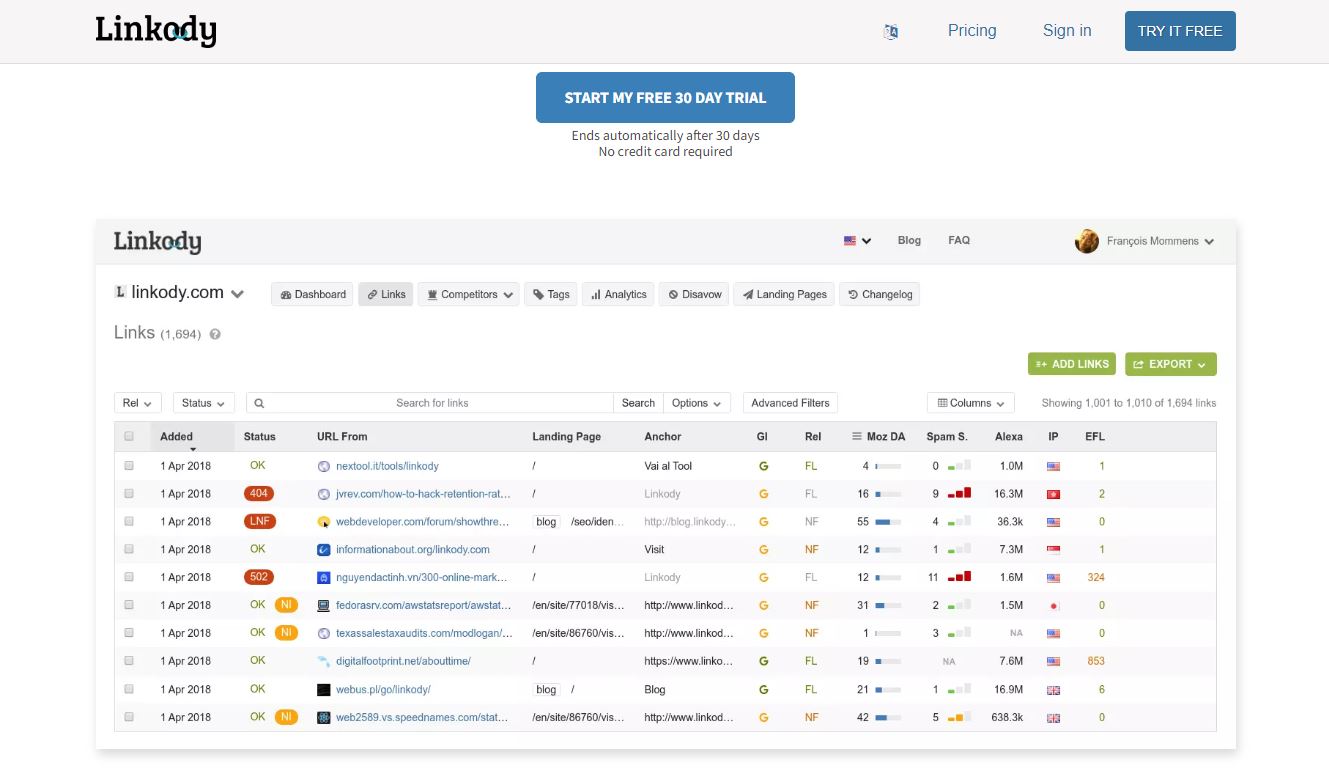Click the ADD LINKS button
Image resolution: width=1329 pixels, height=779 pixels.
(1072, 364)
